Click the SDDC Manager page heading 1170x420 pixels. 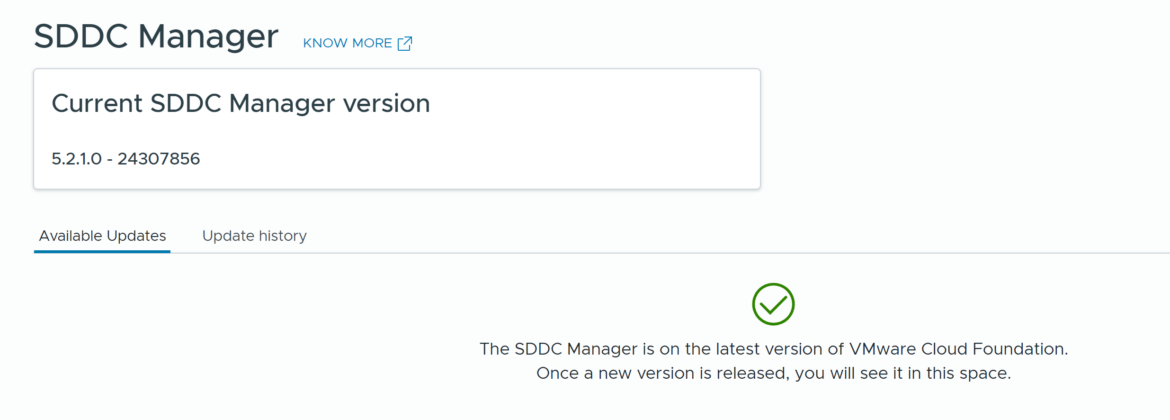156,37
